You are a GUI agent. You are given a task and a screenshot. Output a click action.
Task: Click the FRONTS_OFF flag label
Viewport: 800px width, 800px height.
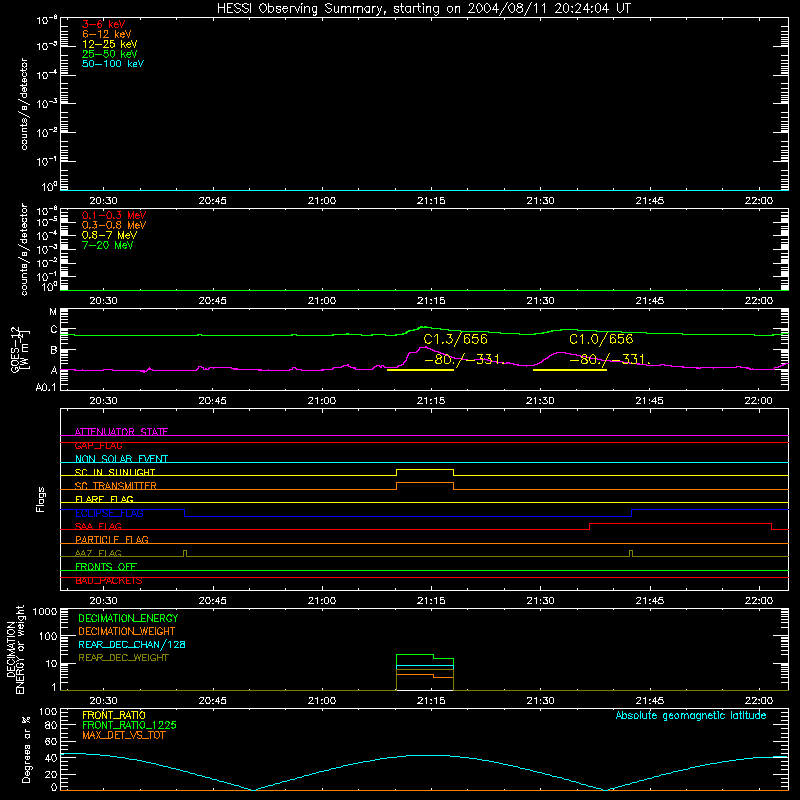106,567
